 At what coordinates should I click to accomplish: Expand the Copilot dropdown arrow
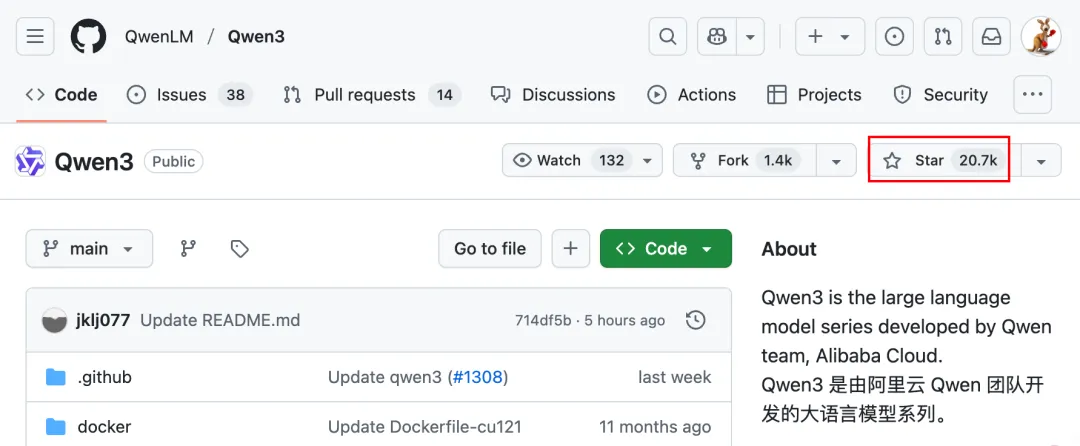tap(751, 36)
